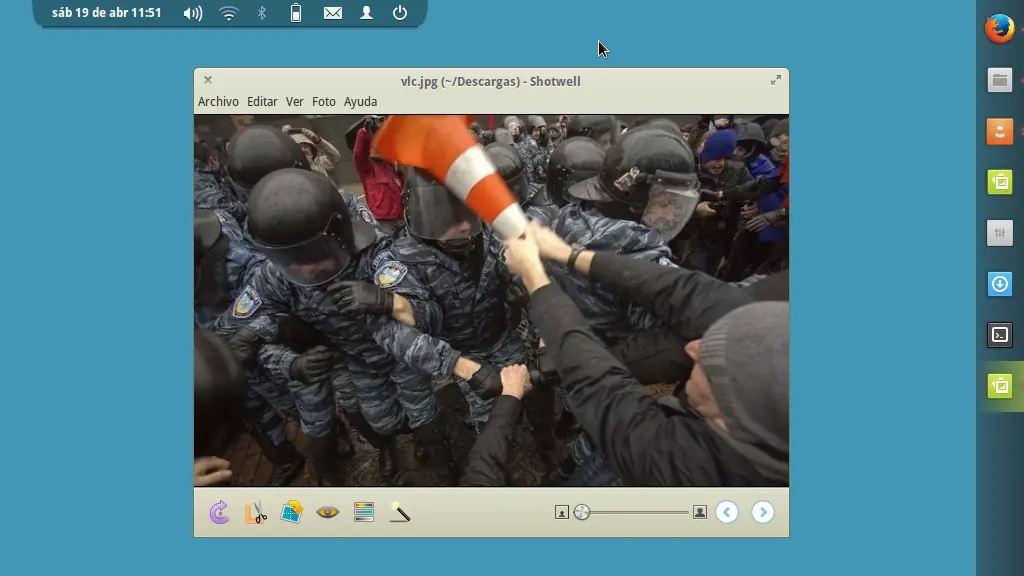Click the zoom-in large picture icon
The width and height of the screenshot is (1024, 576).
pyautogui.click(x=700, y=513)
